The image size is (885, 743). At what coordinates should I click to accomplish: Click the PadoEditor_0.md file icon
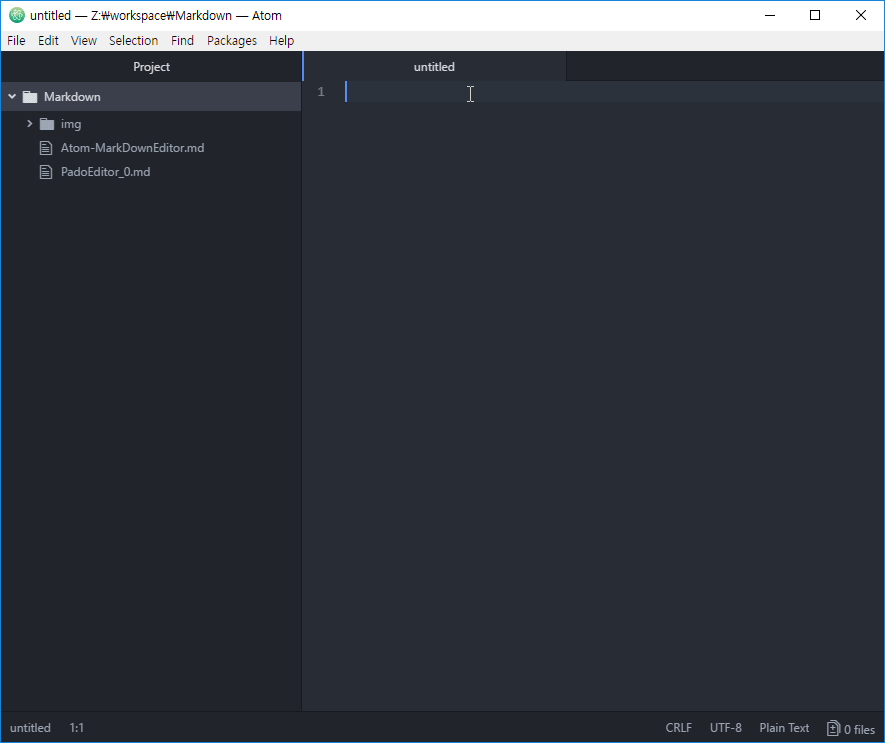[45, 172]
